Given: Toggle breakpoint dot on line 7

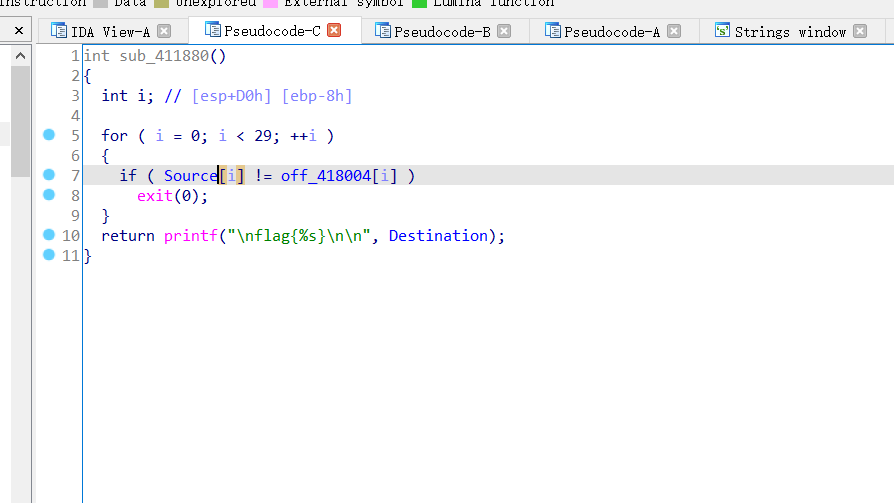Looking at the screenshot, I should click(x=49, y=175).
